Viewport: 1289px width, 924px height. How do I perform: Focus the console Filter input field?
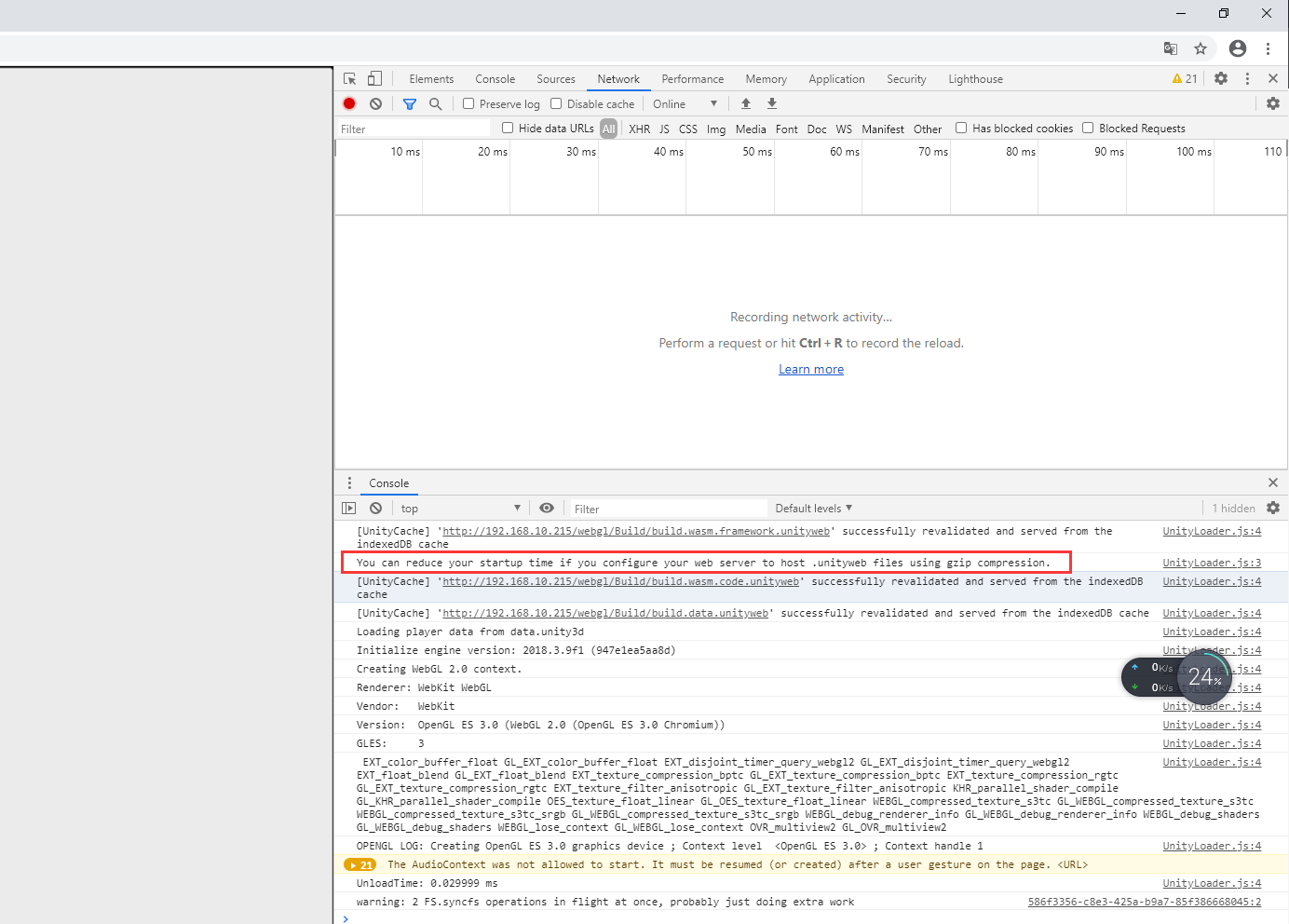(x=668, y=509)
